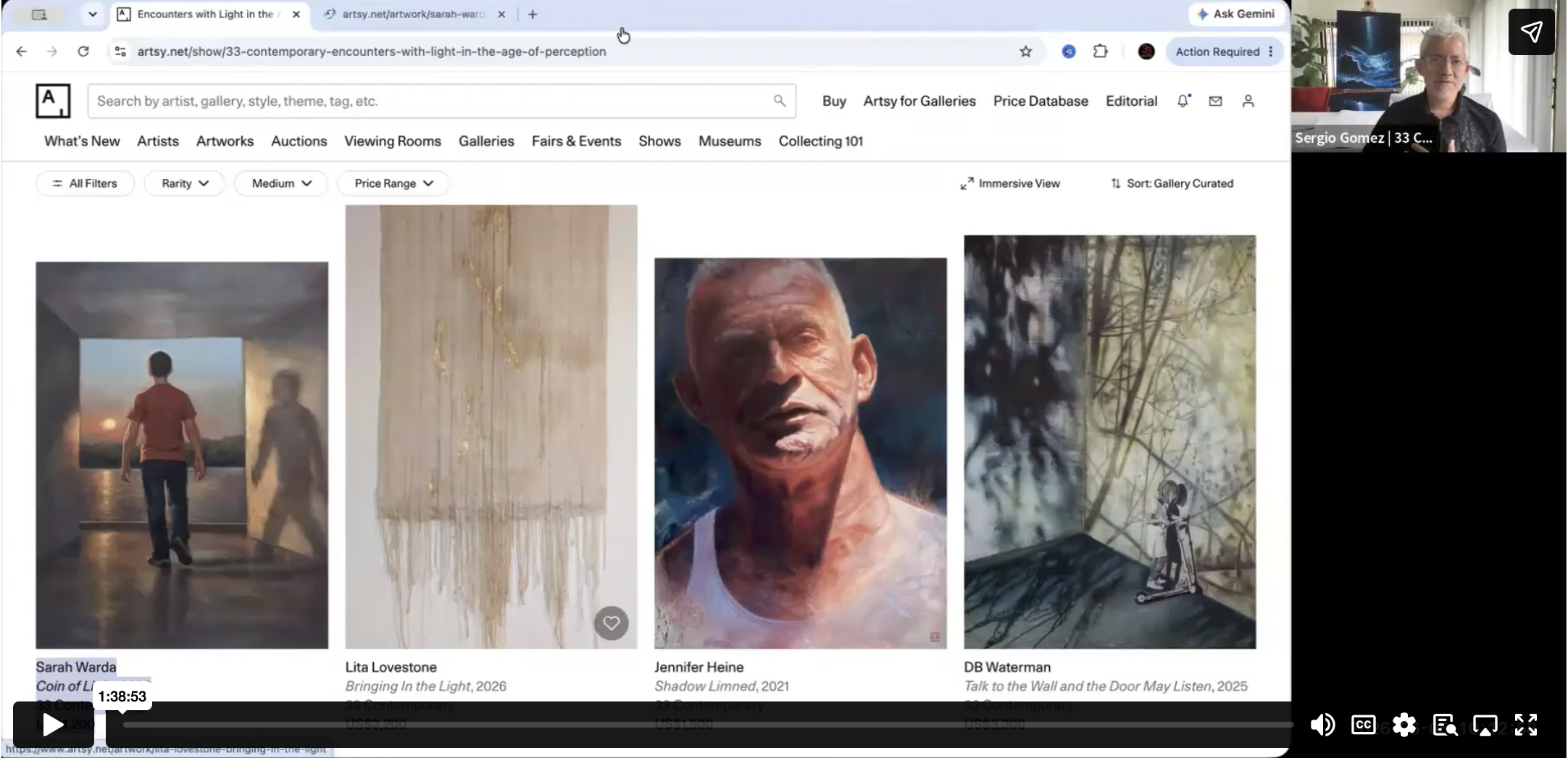Click the Sergio Gomez webcam video tile
This screenshot has width=1568, height=758.
pyautogui.click(x=1428, y=76)
